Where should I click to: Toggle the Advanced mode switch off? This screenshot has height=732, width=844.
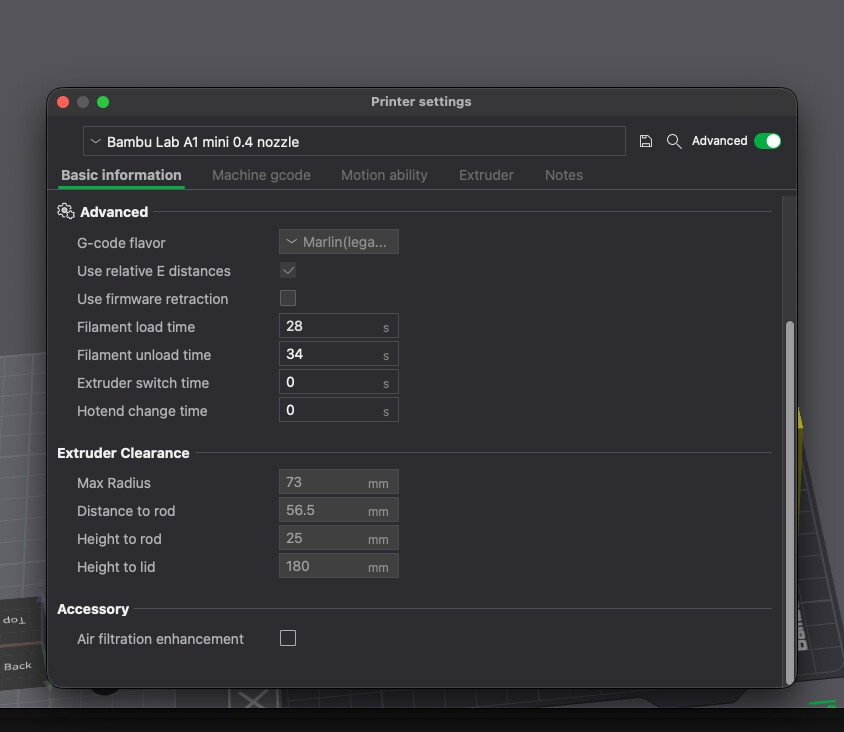[x=767, y=141]
